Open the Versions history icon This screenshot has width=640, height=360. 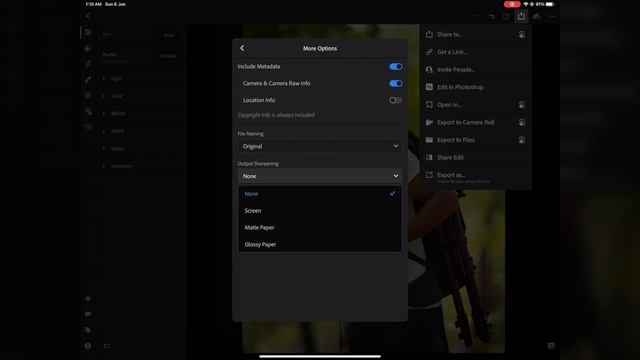[x=88, y=127]
